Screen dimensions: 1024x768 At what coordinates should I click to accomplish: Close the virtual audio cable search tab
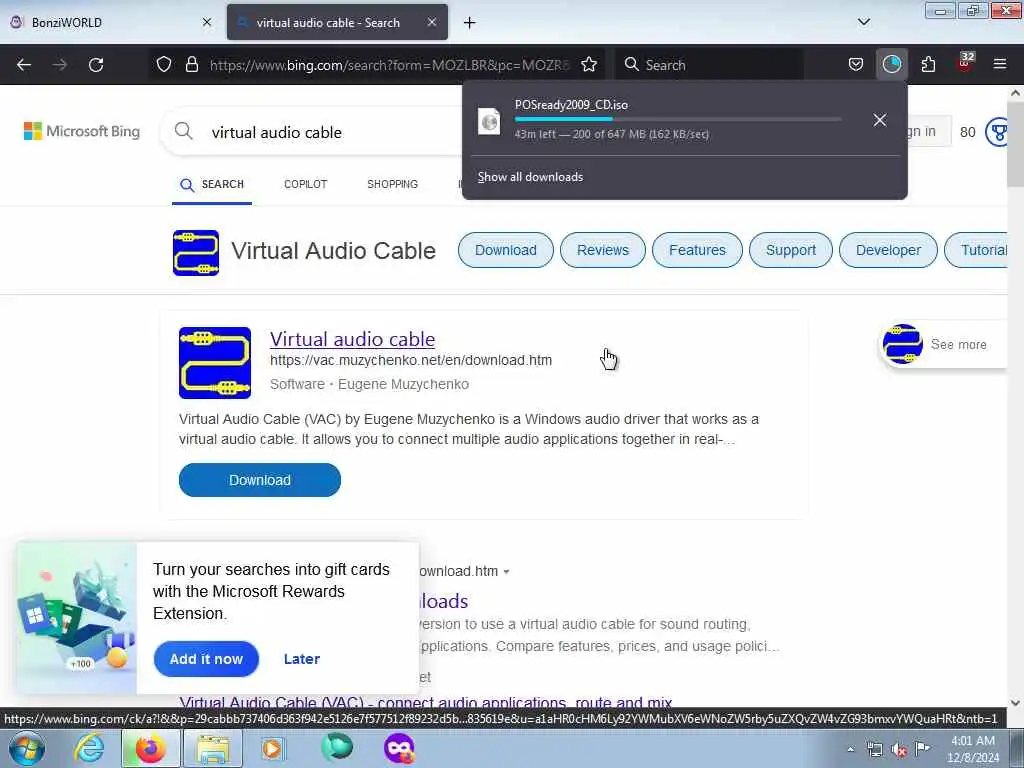(432, 22)
